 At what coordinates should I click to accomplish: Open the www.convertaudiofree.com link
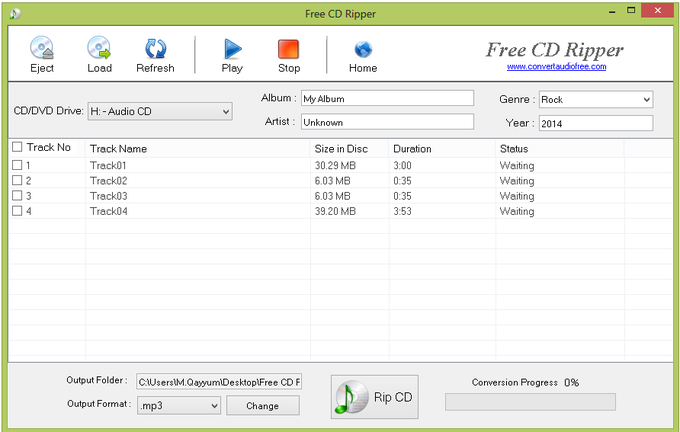click(x=554, y=68)
